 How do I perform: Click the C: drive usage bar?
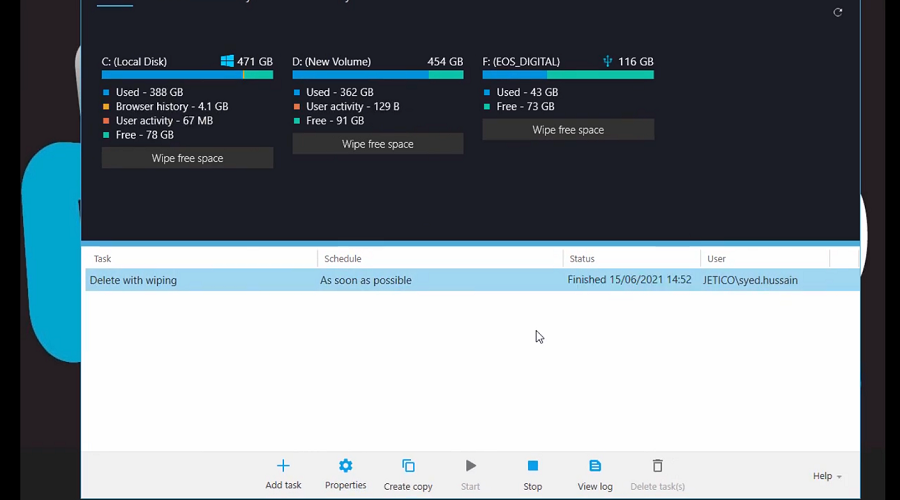(187, 75)
